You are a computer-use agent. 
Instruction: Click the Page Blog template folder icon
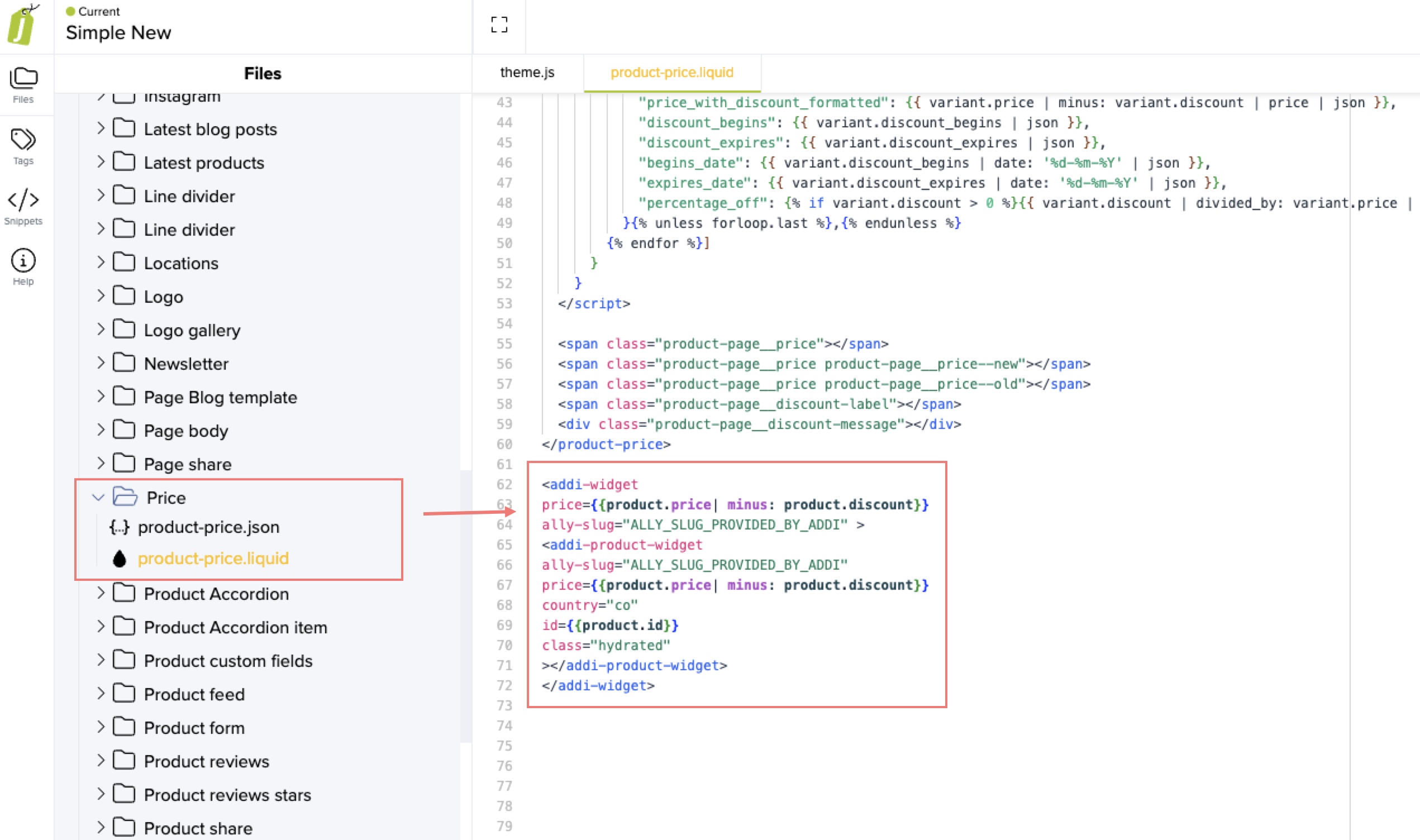pyautogui.click(x=123, y=397)
